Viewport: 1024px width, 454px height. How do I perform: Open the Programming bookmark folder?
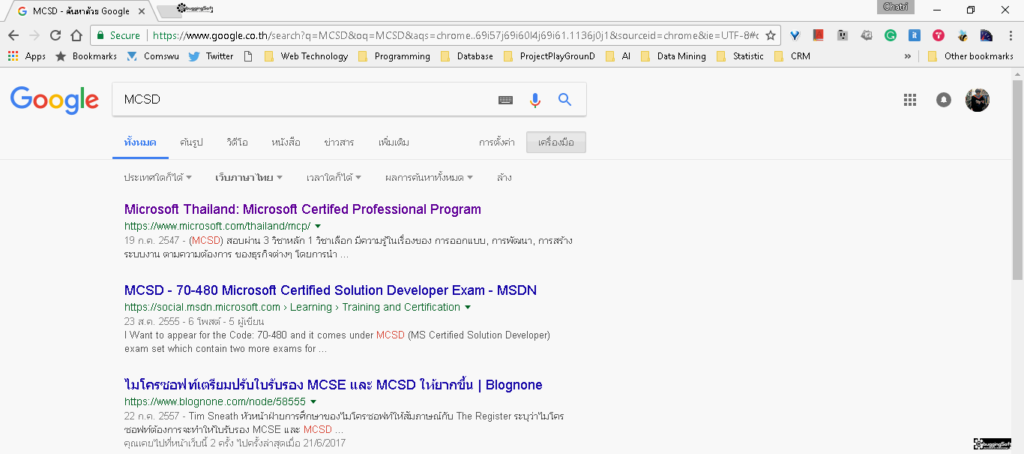tap(394, 56)
